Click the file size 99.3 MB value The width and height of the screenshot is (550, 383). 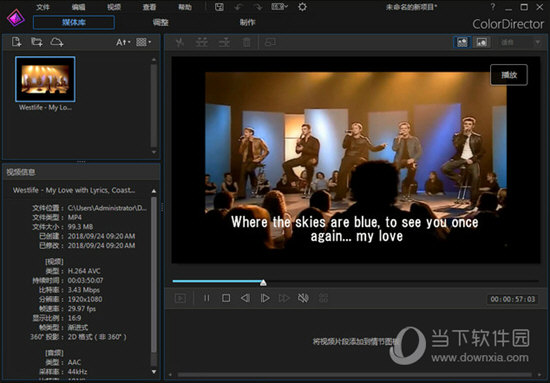(x=80, y=227)
